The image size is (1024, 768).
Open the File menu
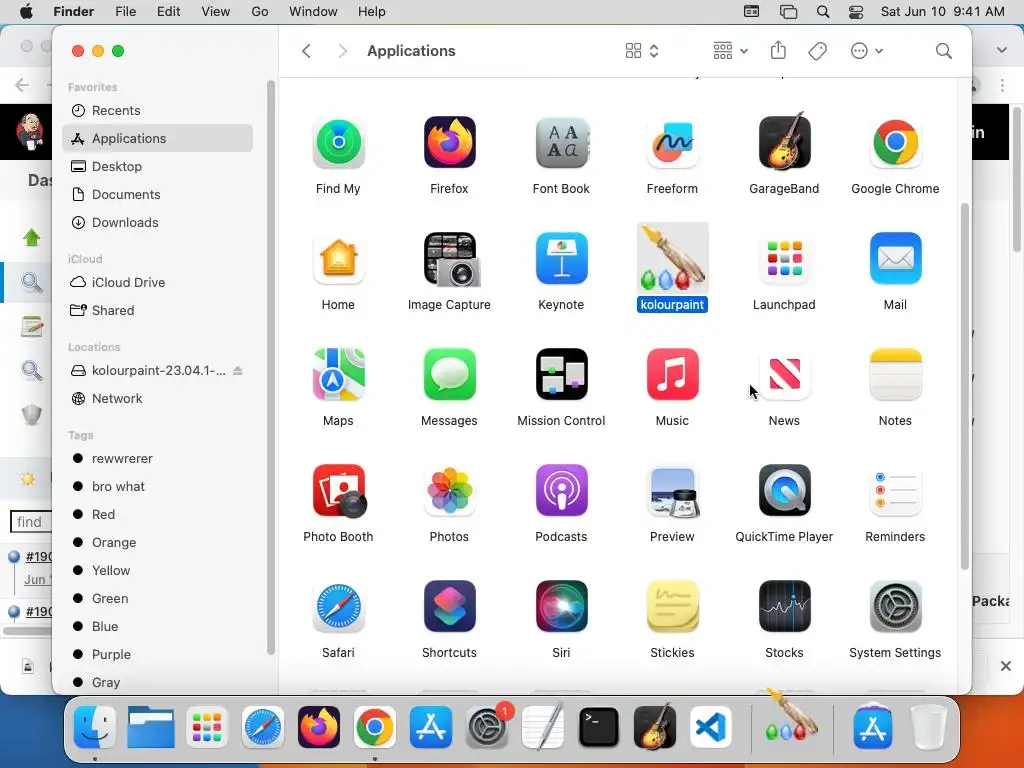[x=125, y=12]
